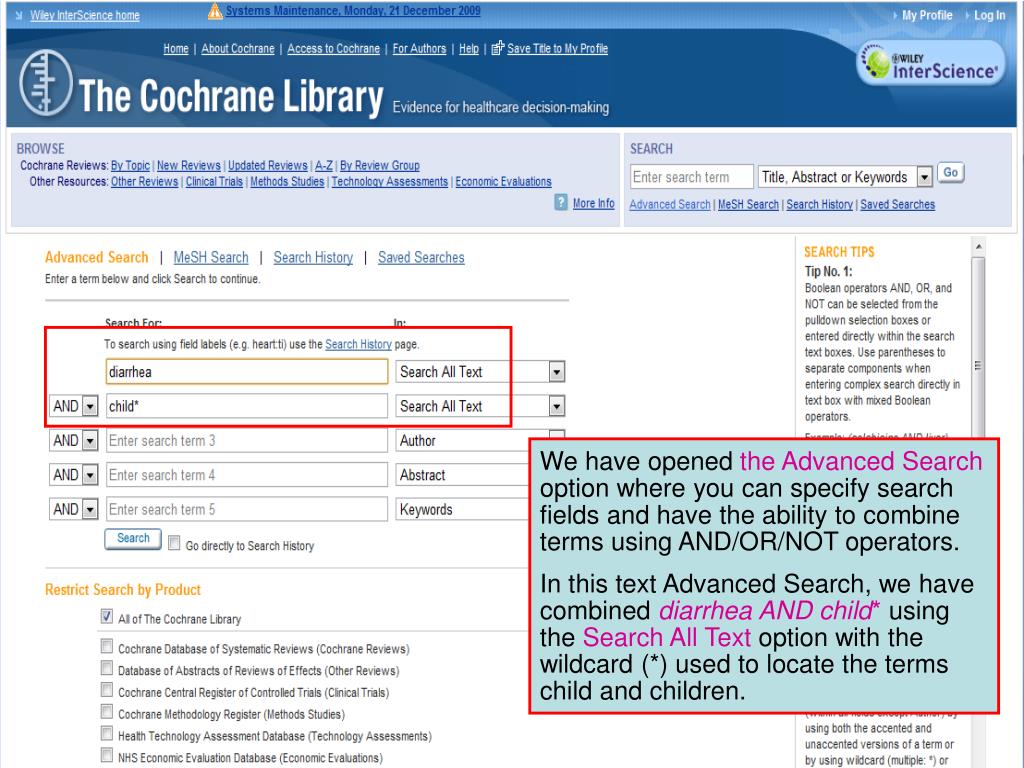Open the AND operator dropdown for search term 5
1024x768 pixels.
(90, 509)
